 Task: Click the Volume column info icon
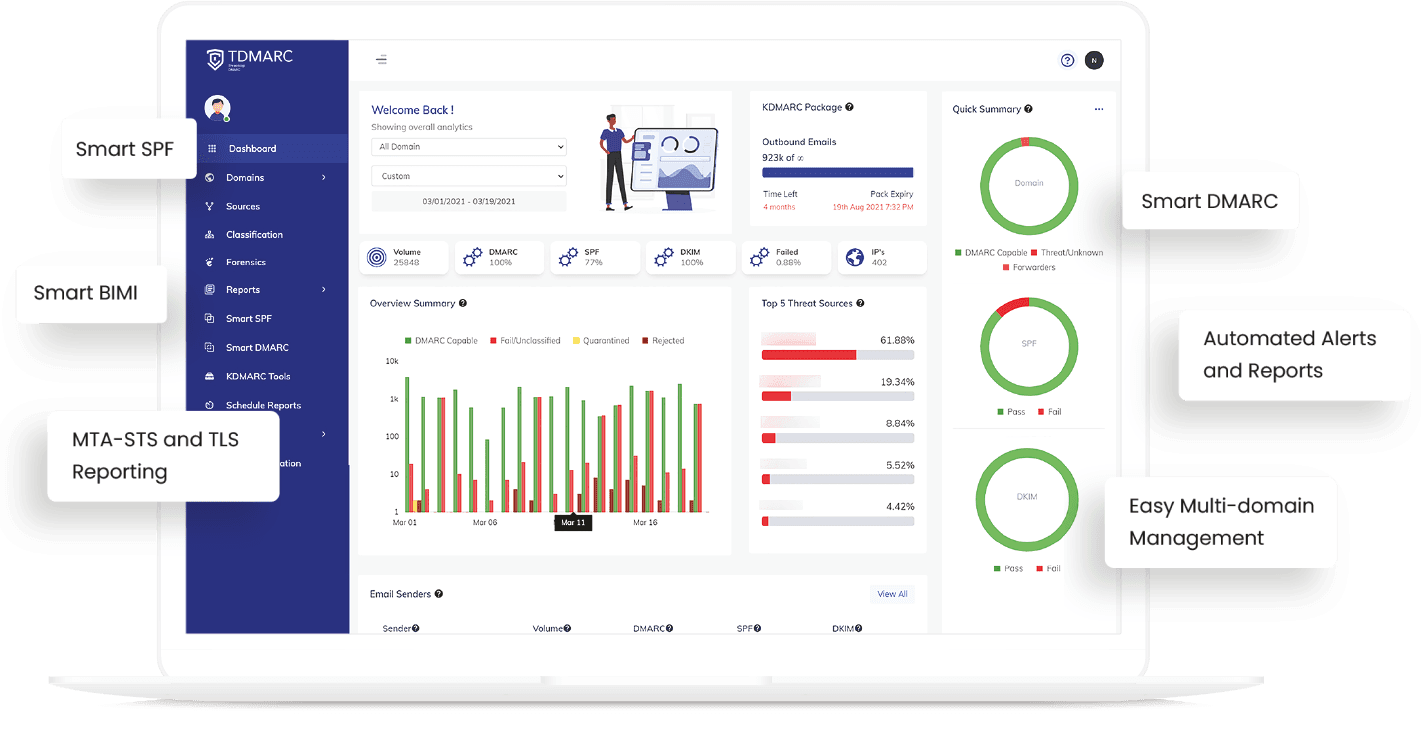pos(567,628)
